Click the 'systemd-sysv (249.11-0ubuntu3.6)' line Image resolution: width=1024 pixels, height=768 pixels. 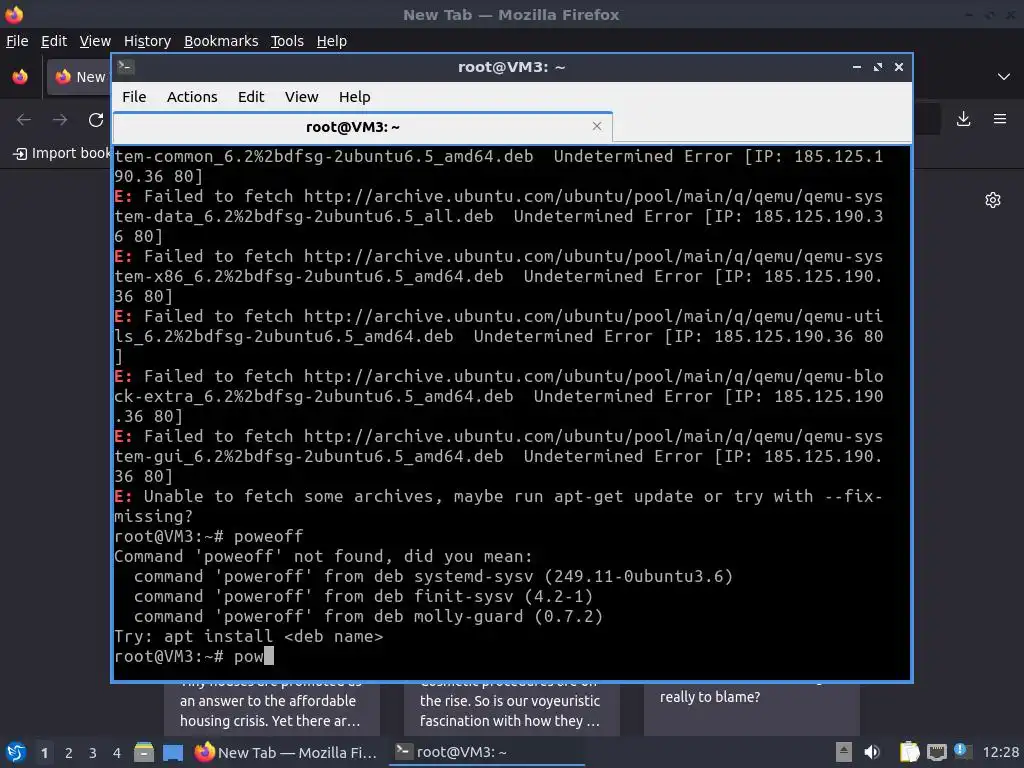tap(434, 576)
